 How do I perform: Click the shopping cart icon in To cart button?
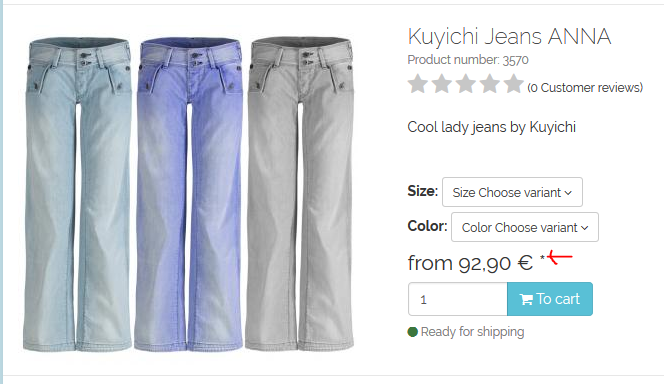[526, 300]
